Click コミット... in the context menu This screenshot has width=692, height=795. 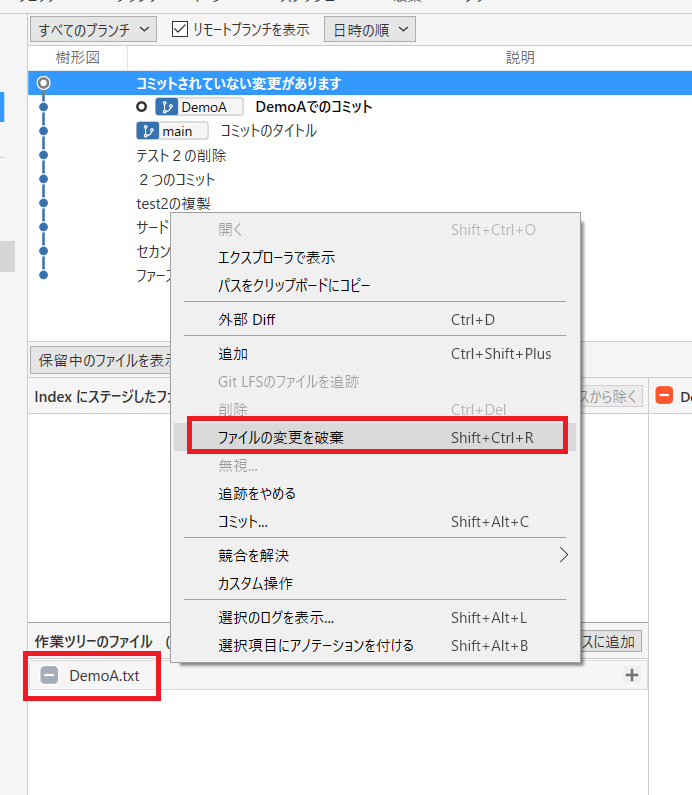coord(243,521)
